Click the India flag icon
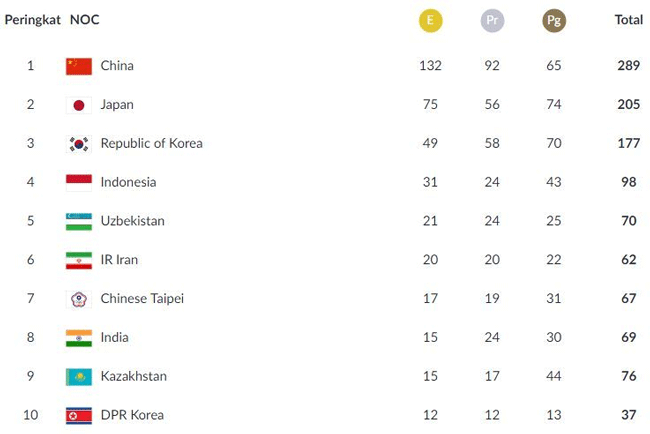This screenshot has height=434, width=650. [79, 338]
